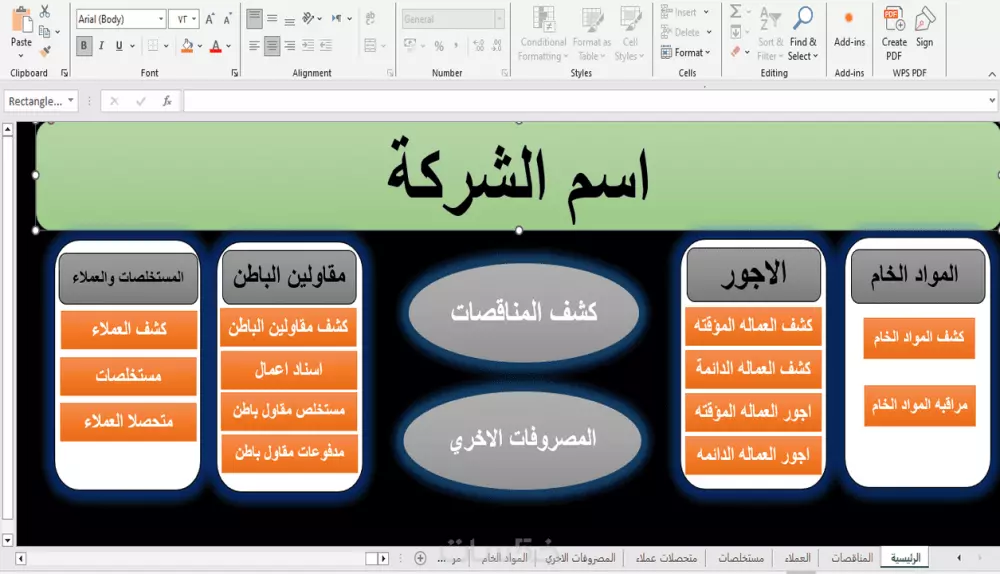
Task: Align text right icon
Action: [x=290, y=45]
